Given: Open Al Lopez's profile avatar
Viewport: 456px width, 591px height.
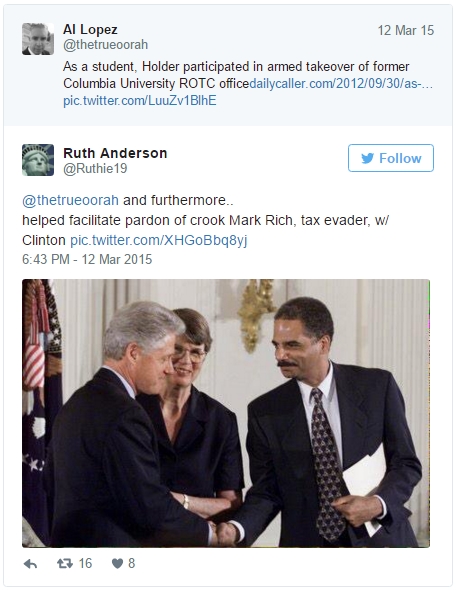Looking at the screenshot, I should point(38,39).
